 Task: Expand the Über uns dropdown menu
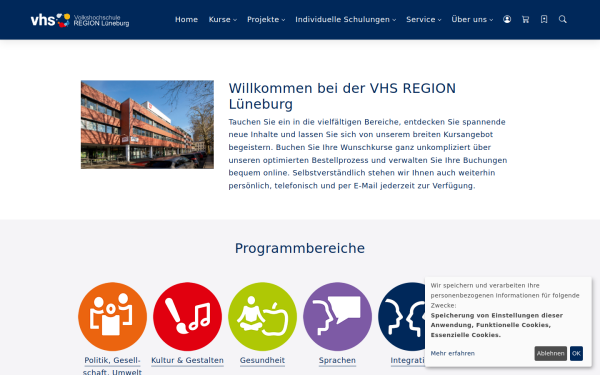[472, 20]
